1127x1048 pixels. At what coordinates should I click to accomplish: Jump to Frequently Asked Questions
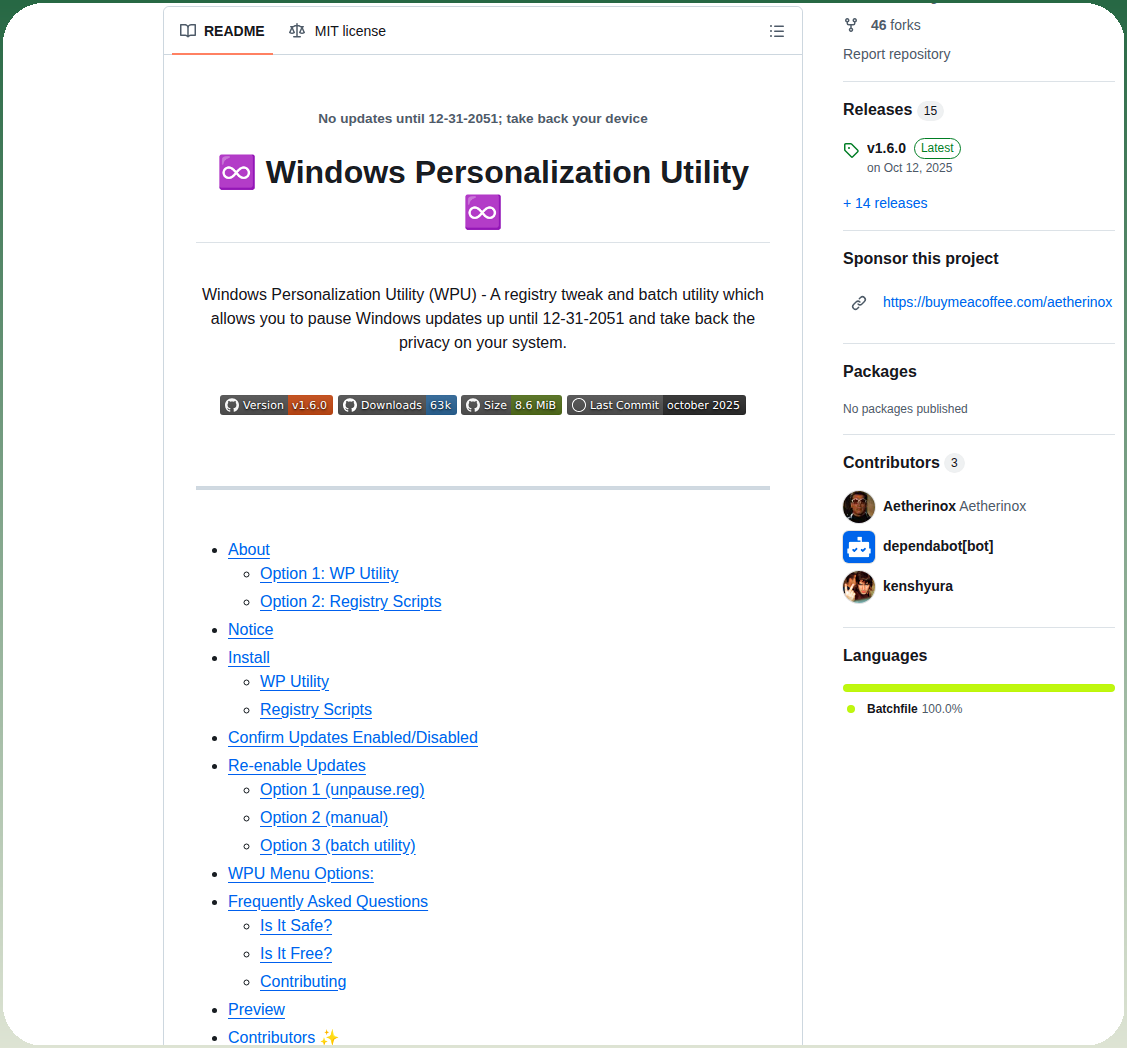pyautogui.click(x=328, y=902)
